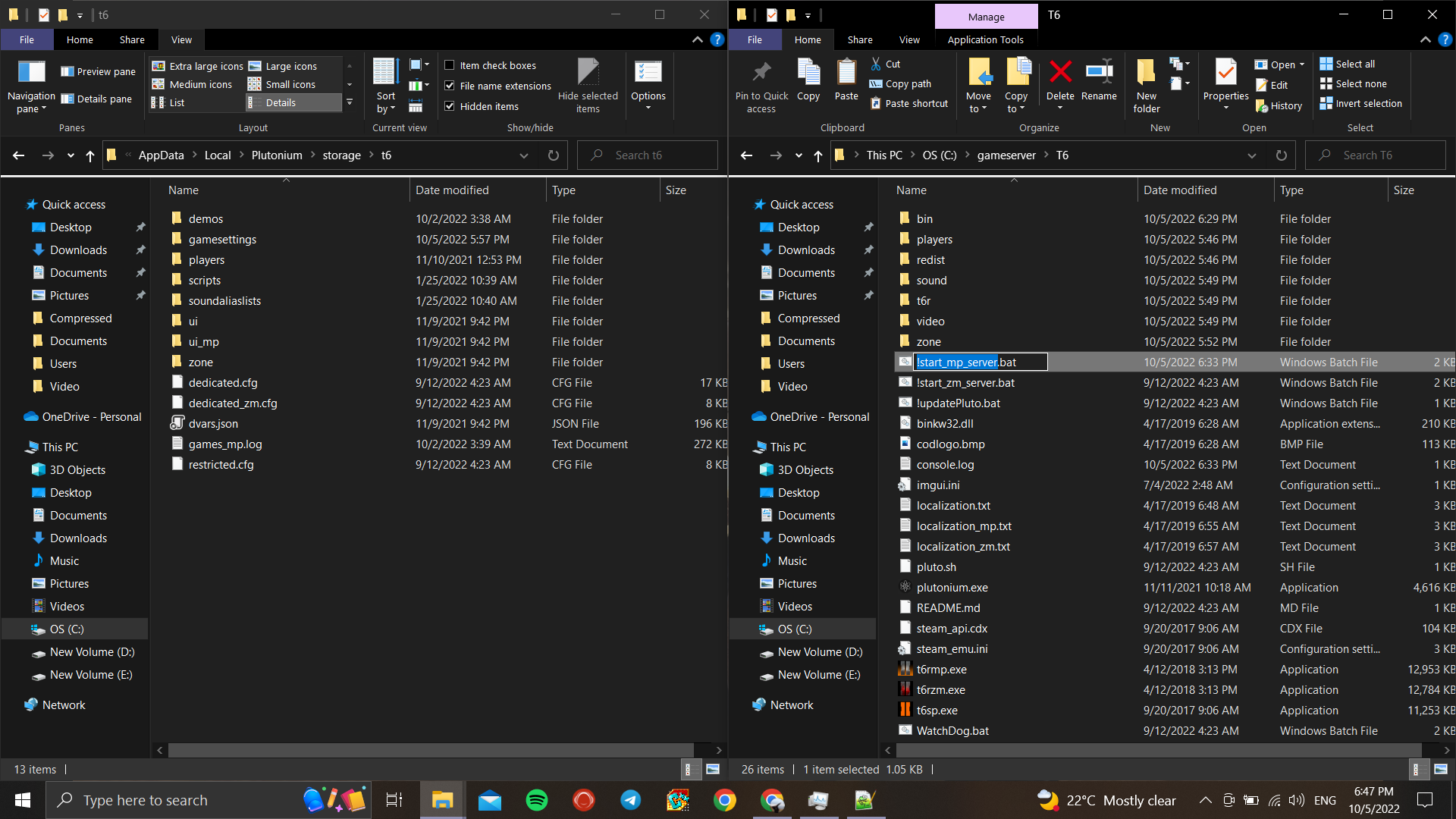Open Mail app from taskbar
1456x819 pixels.
coord(490,800)
